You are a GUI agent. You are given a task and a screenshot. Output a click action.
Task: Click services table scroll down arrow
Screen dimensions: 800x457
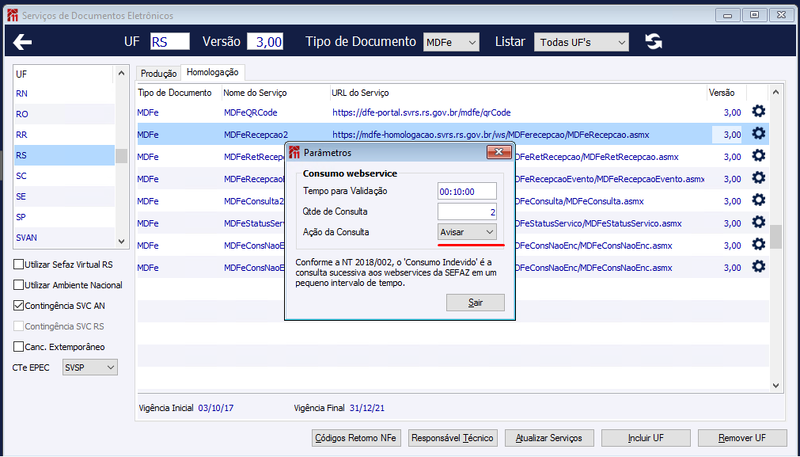pyautogui.click(x=776, y=386)
